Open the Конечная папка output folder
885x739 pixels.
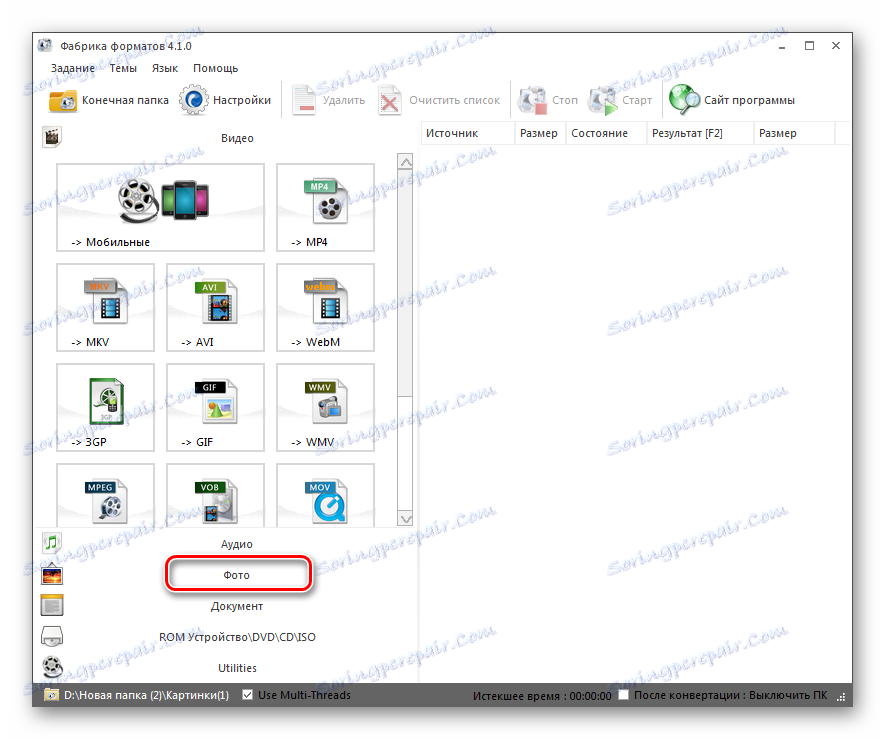[109, 100]
